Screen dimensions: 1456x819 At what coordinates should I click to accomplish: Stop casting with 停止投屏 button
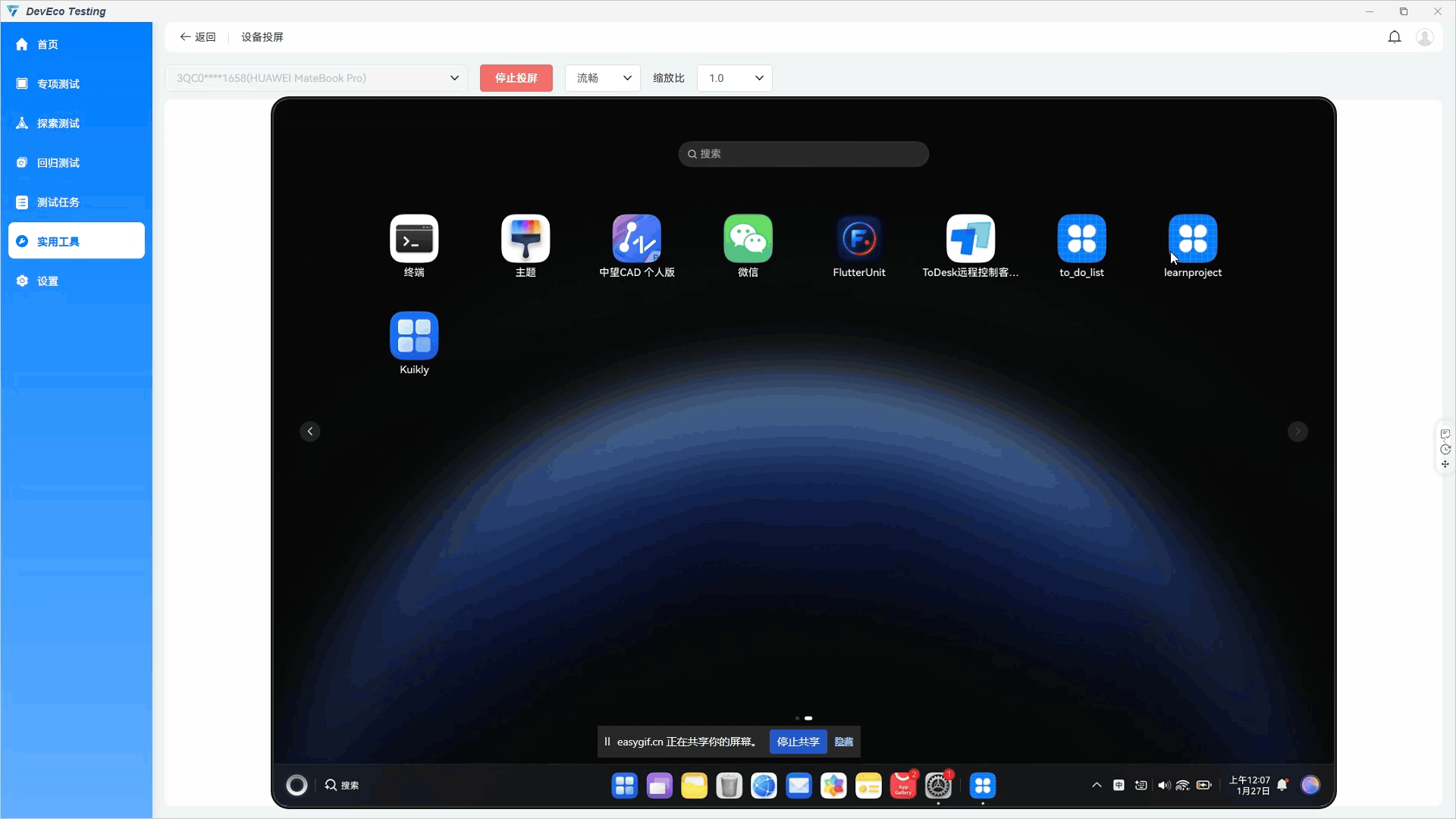click(x=516, y=78)
